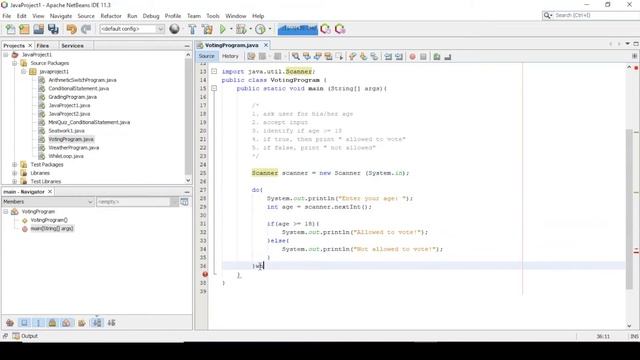Click the Comment editor toolbar icon
The height and width of the screenshot is (360, 640).
(x=437, y=57)
